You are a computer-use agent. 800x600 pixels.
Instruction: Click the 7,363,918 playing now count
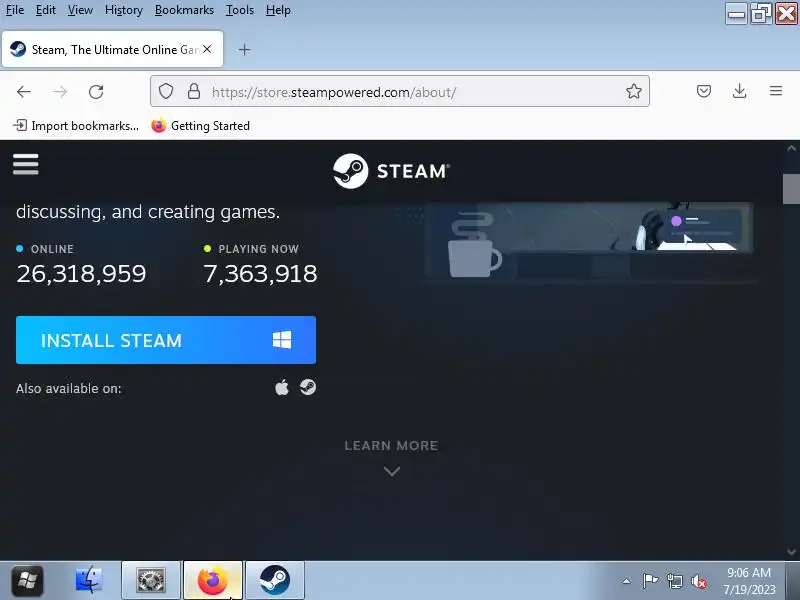coord(260,274)
